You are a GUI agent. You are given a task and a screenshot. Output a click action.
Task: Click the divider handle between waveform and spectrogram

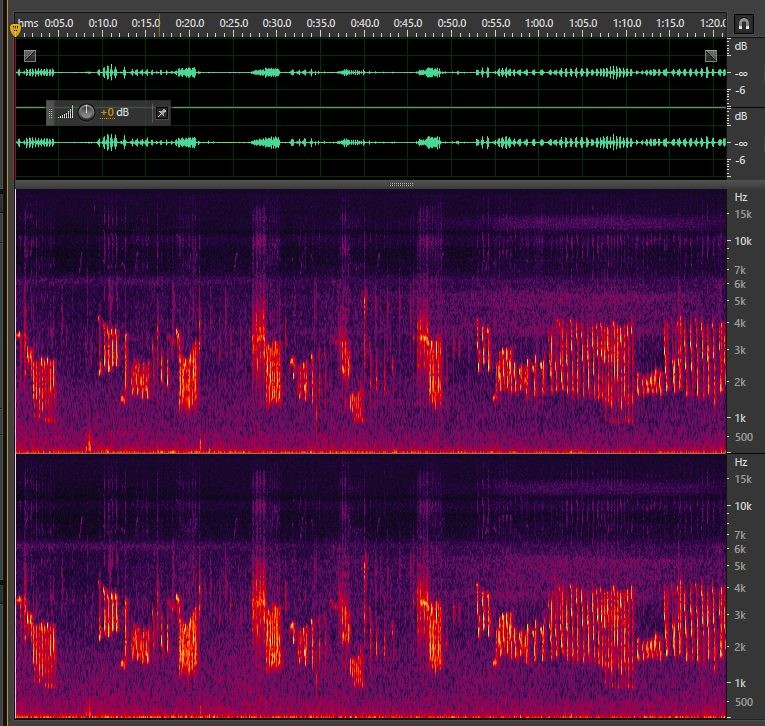[x=401, y=184]
